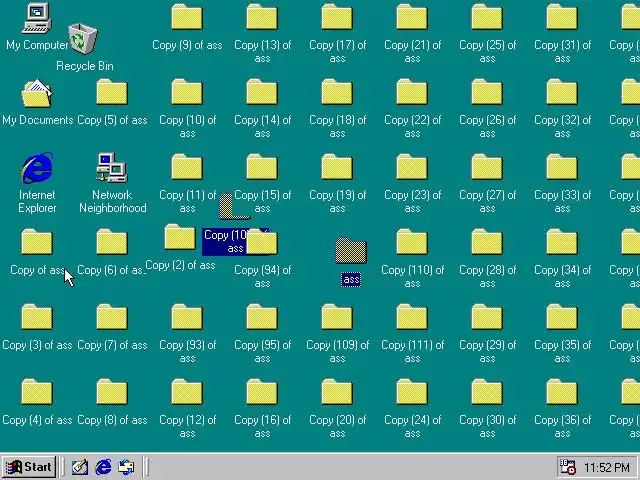Select the 'Copy (8) of ass' folder
Viewport: 640px width, 480px height.
[x=112, y=393]
